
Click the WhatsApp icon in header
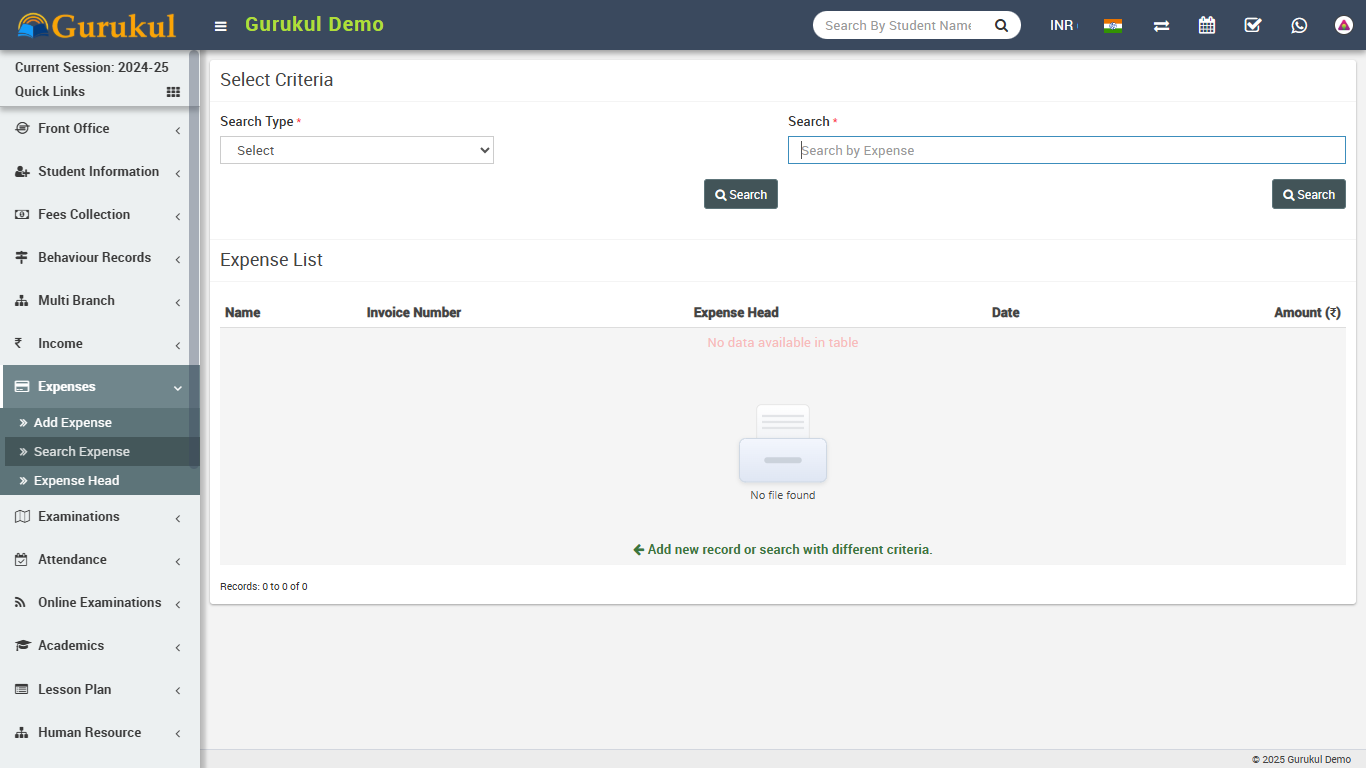(x=1299, y=25)
